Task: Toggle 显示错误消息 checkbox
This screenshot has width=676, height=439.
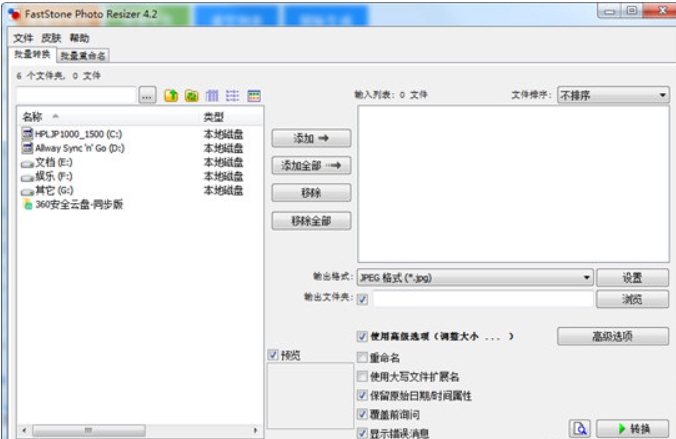Action: [x=362, y=433]
